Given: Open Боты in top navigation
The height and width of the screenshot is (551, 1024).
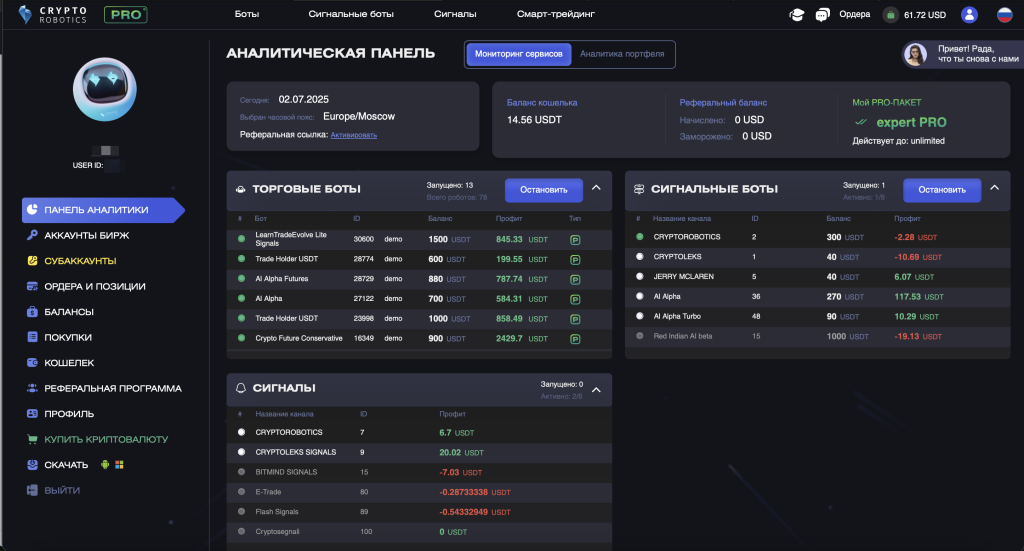Looking at the screenshot, I should point(247,14).
